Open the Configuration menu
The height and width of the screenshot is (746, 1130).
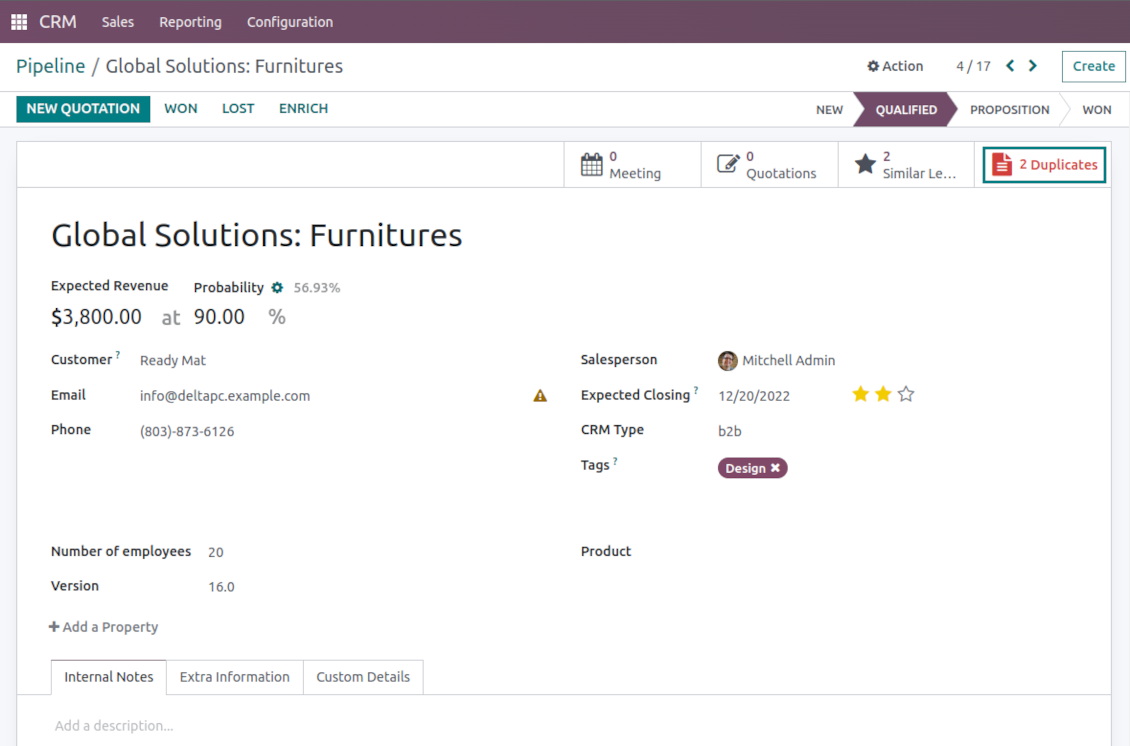coord(290,22)
